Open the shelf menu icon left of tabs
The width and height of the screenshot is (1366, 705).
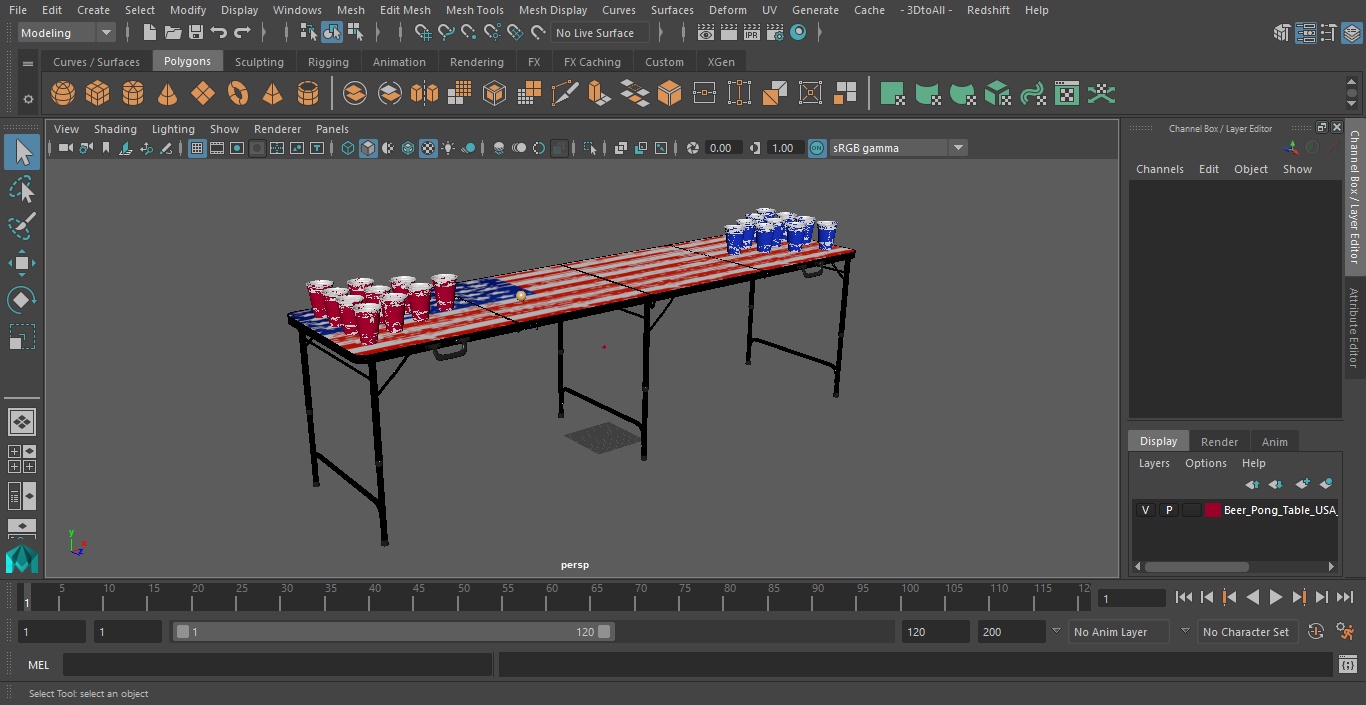coord(28,62)
